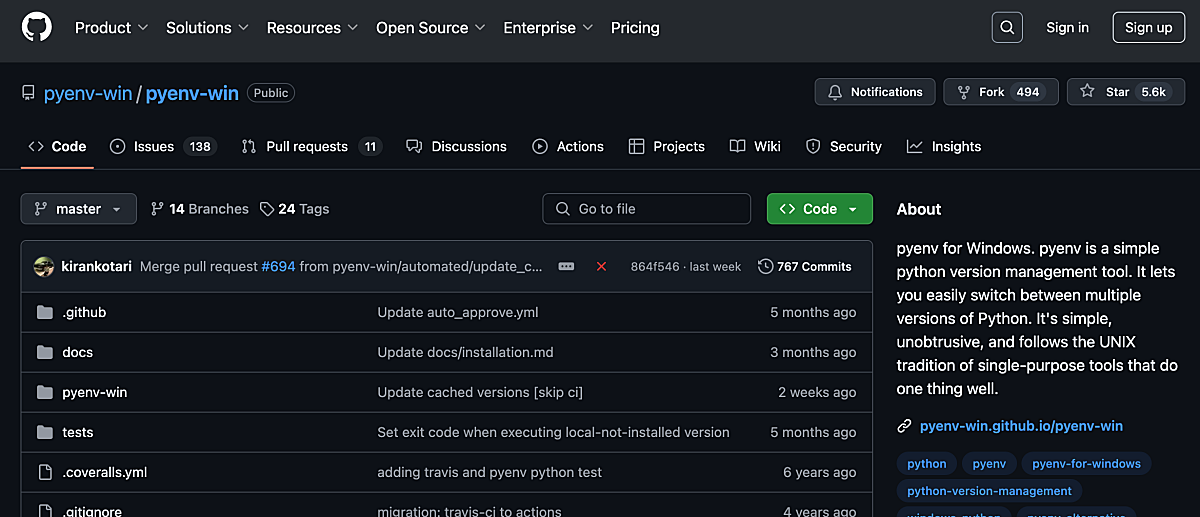
Task: Open pull request #694 link
Action: [x=278, y=267]
